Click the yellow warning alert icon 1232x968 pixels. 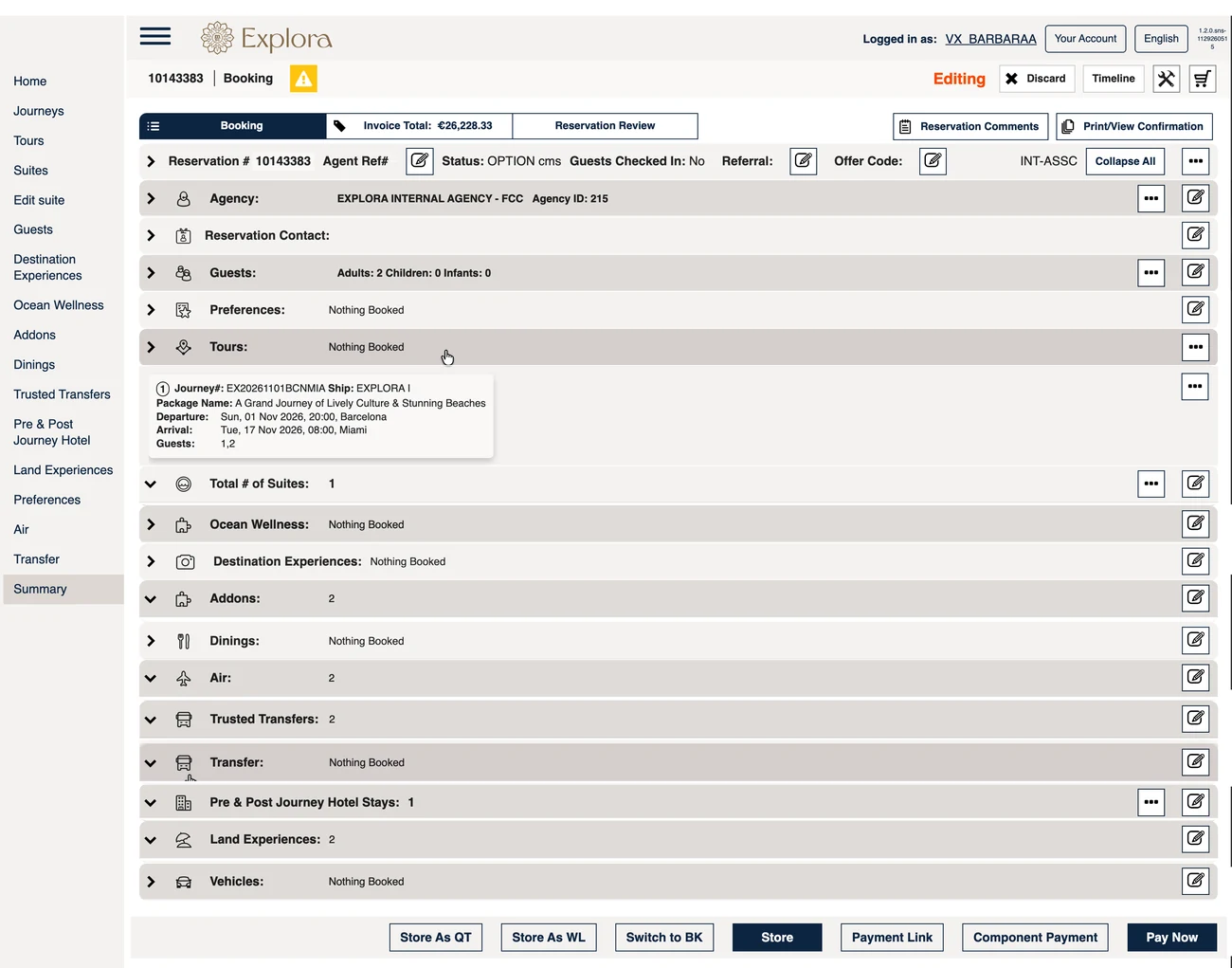pyautogui.click(x=303, y=79)
